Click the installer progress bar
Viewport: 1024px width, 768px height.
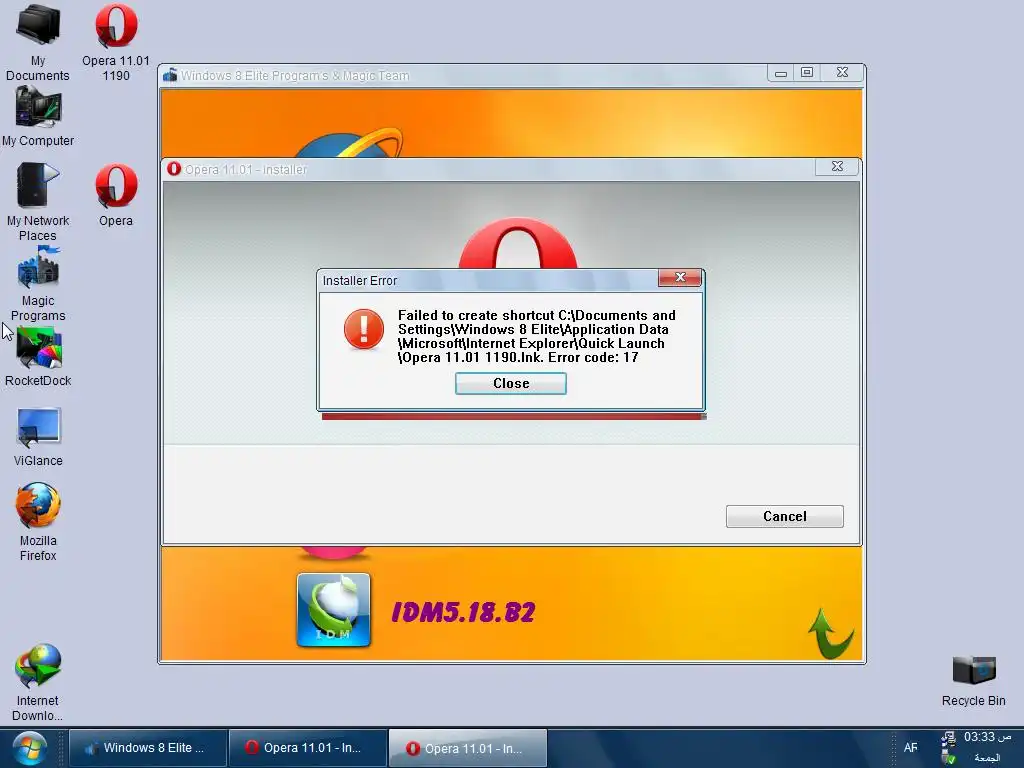(x=514, y=416)
